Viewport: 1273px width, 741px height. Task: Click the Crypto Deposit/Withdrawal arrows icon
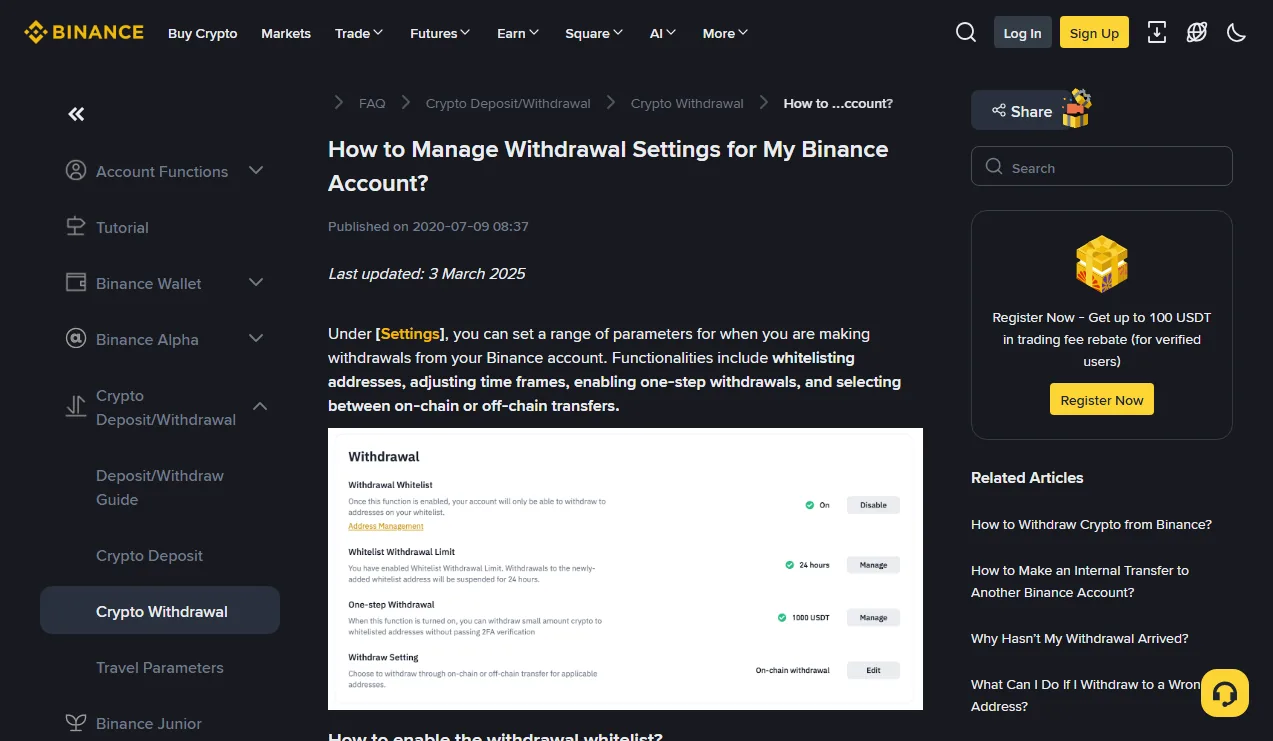coord(76,406)
